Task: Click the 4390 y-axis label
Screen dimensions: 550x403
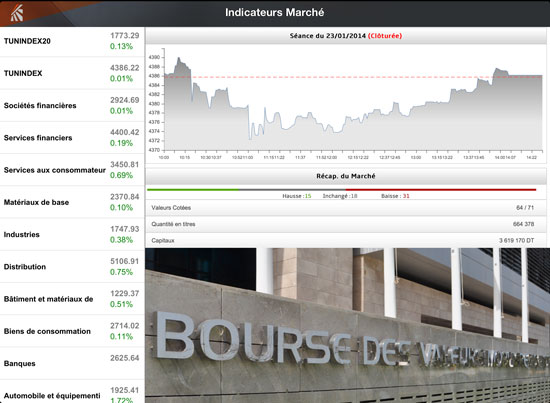Action: tap(154, 57)
